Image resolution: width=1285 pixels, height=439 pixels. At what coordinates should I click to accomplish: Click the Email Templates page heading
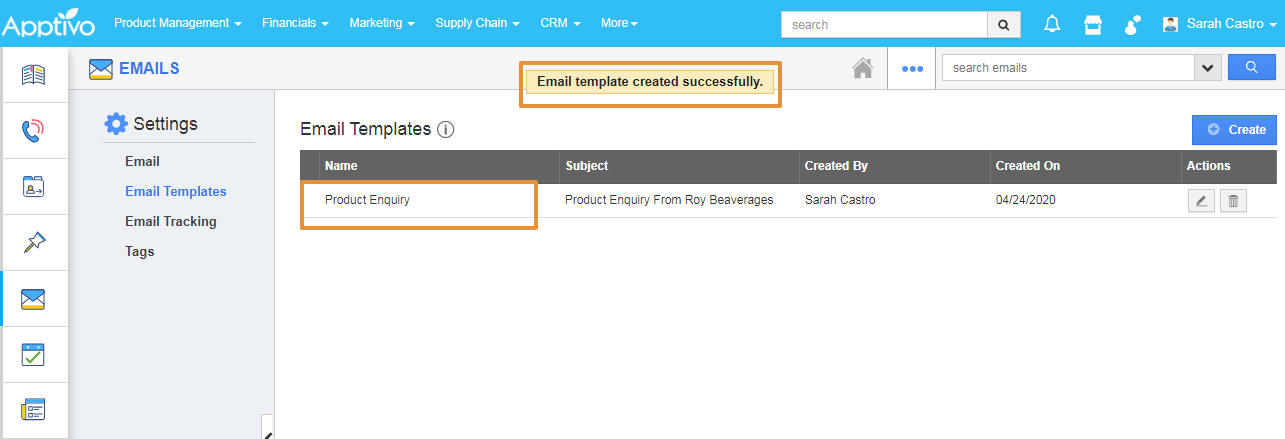pyautogui.click(x=366, y=129)
